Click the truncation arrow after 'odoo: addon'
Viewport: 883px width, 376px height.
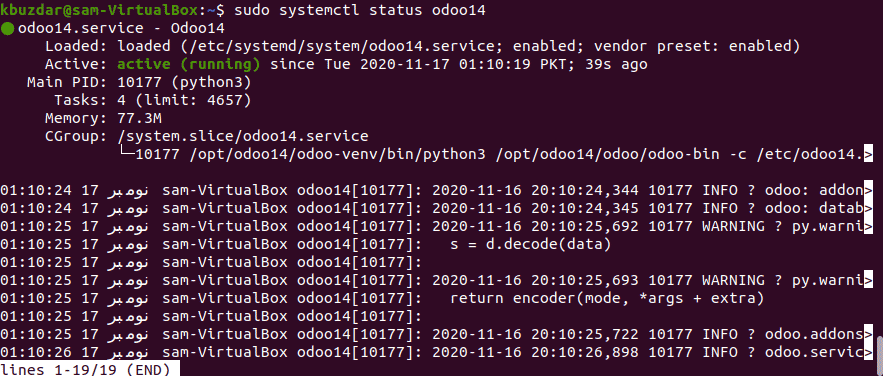point(868,190)
